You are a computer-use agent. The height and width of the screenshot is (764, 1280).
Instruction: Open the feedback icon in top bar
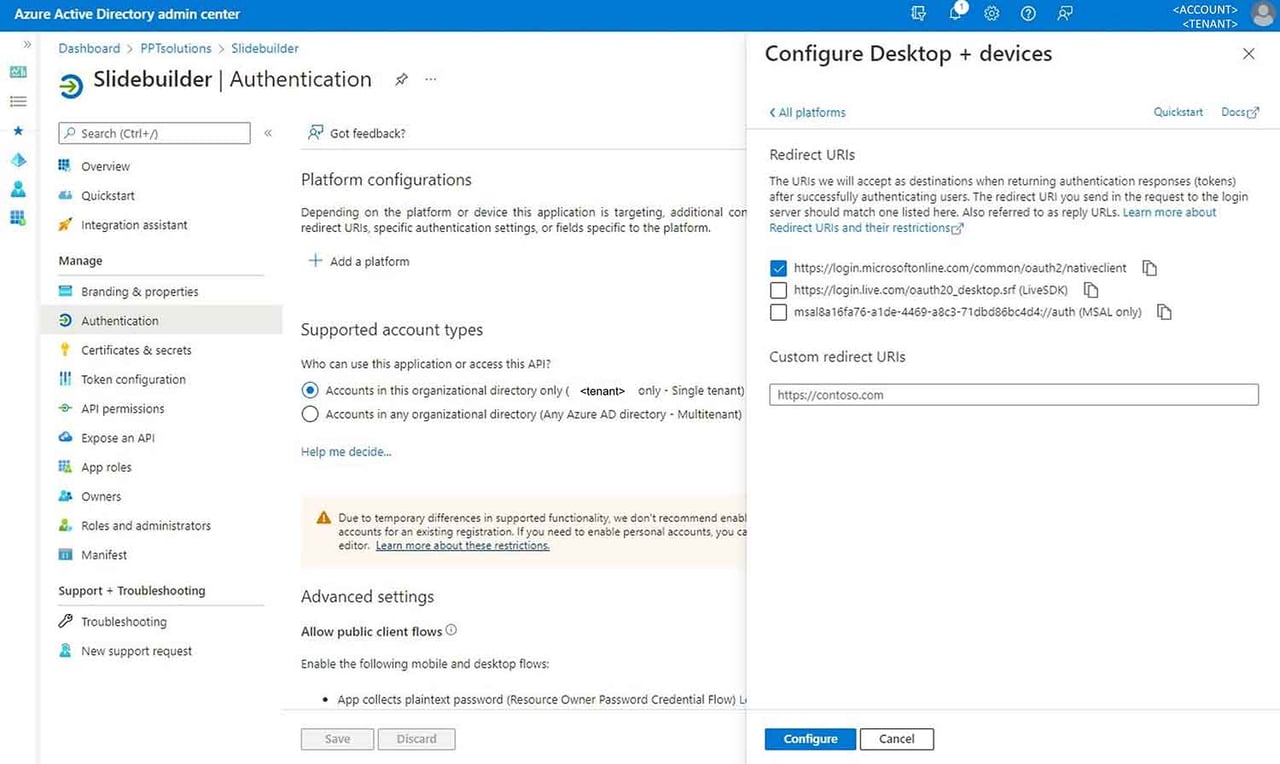coord(1065,14)
